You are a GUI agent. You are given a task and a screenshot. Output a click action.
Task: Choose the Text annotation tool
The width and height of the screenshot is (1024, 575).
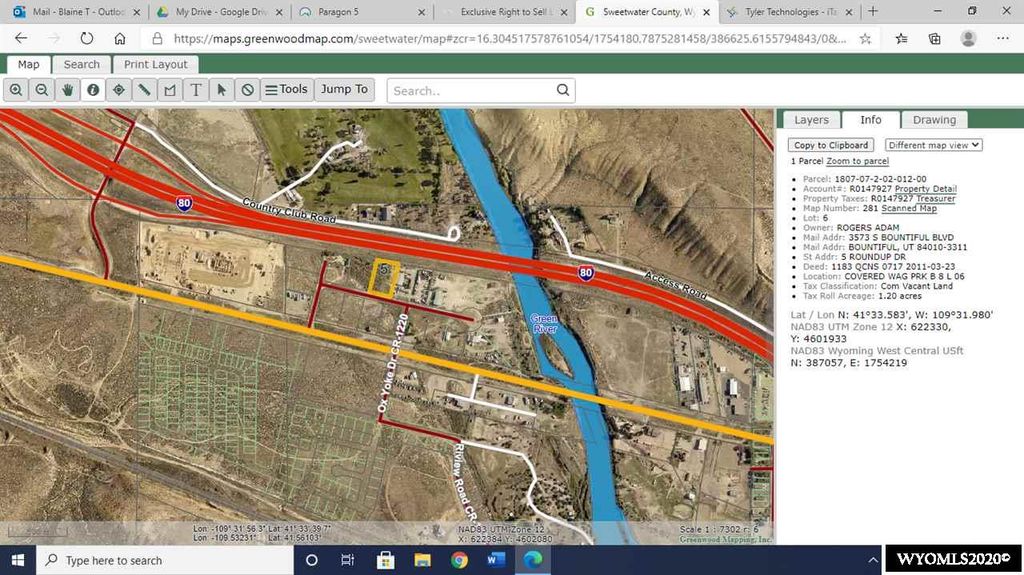(195, 90)
